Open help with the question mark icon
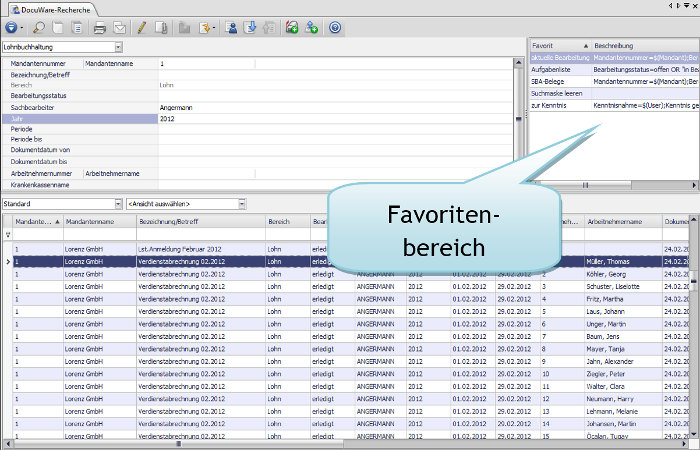Screen dimensions: 700x450 tap(335, 28)
